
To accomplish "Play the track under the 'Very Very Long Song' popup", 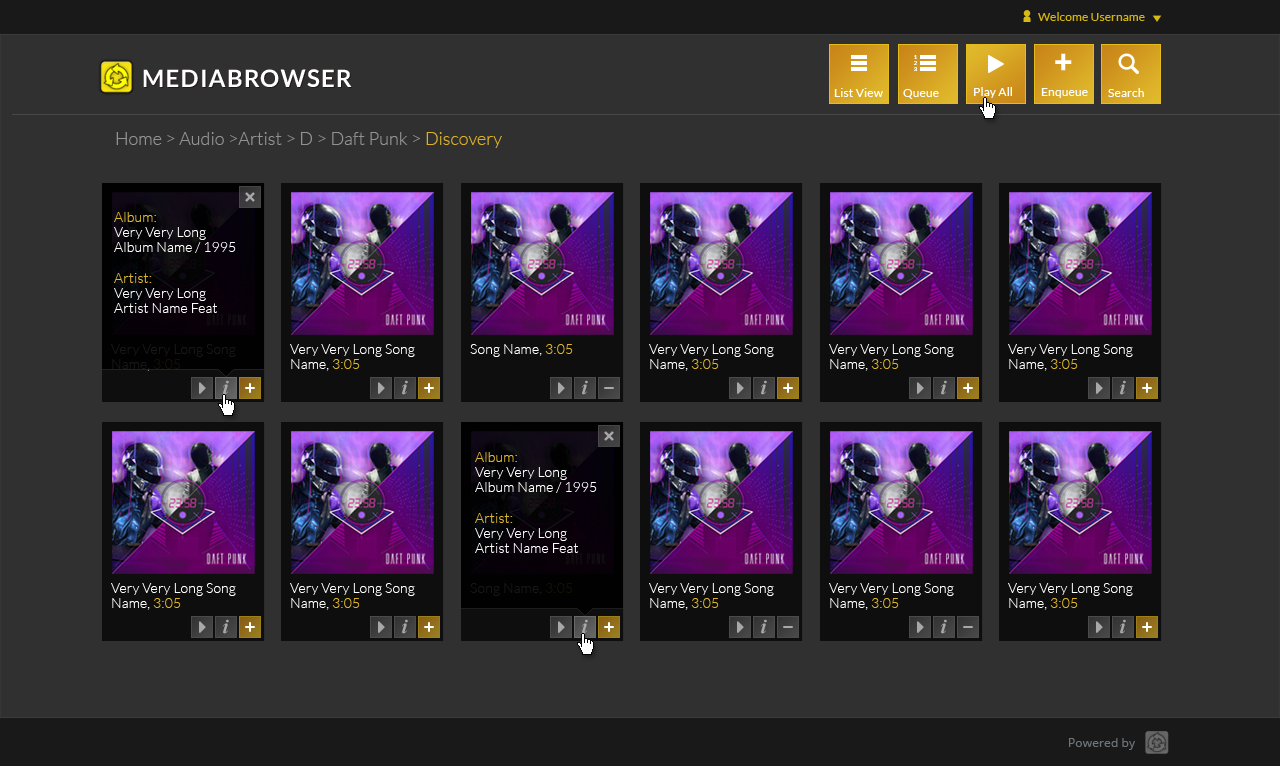I will click(x=202, y=388).
